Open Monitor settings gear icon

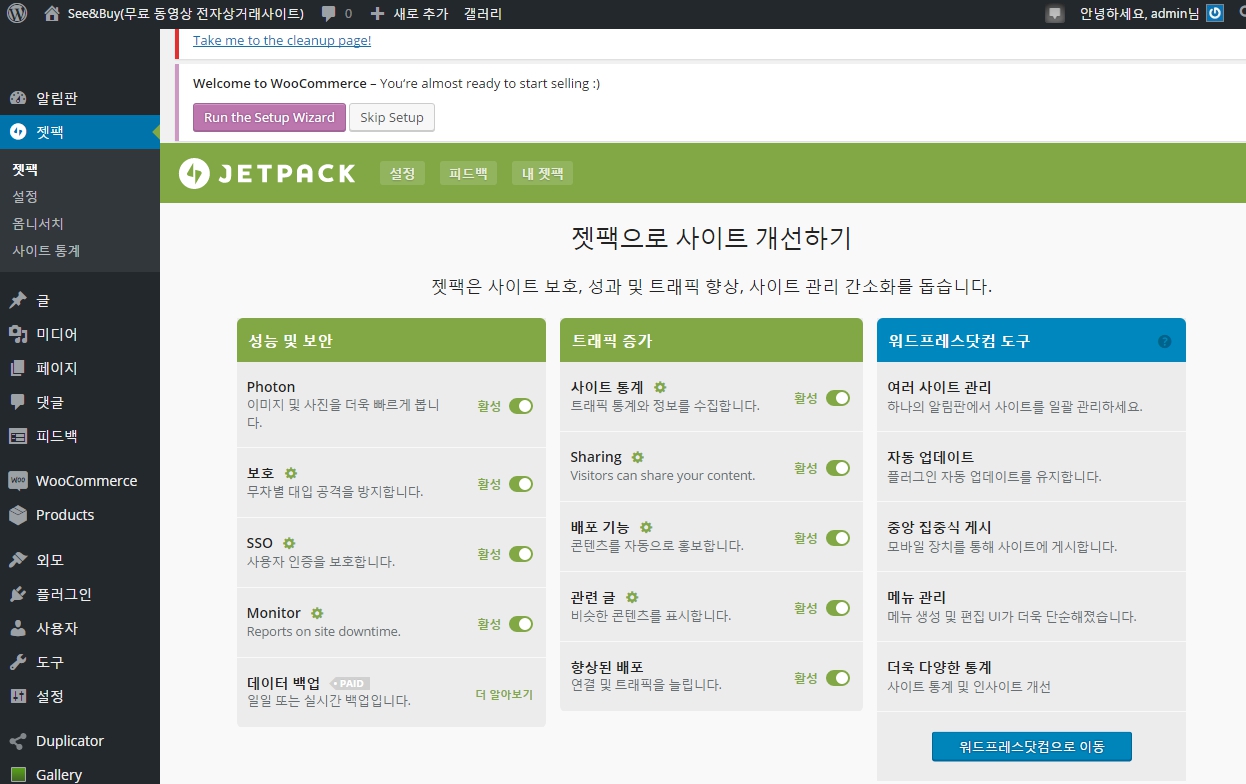317,613
